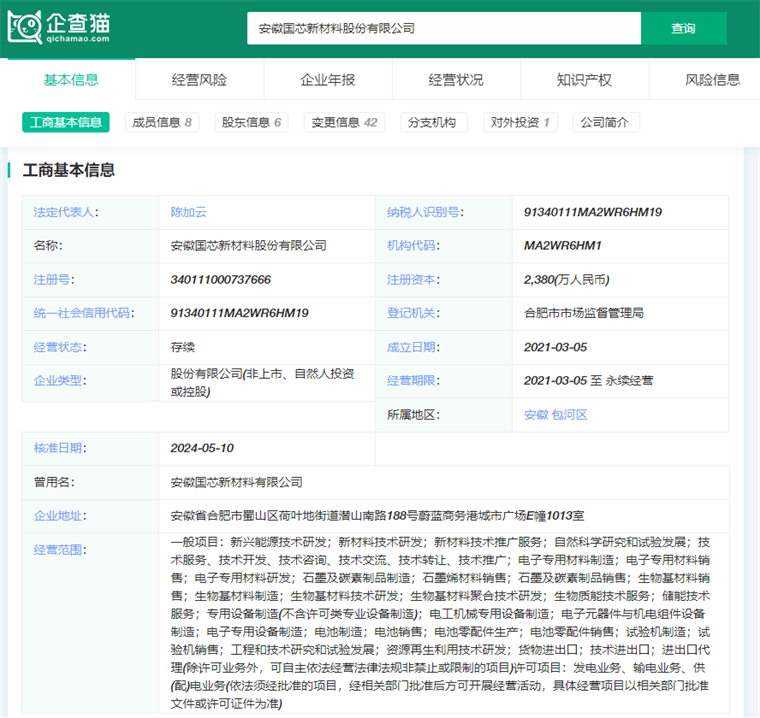This screenshot has width=760, height=718.
Task: Click the 查询 search button
Action: click(x=683, y=28)
